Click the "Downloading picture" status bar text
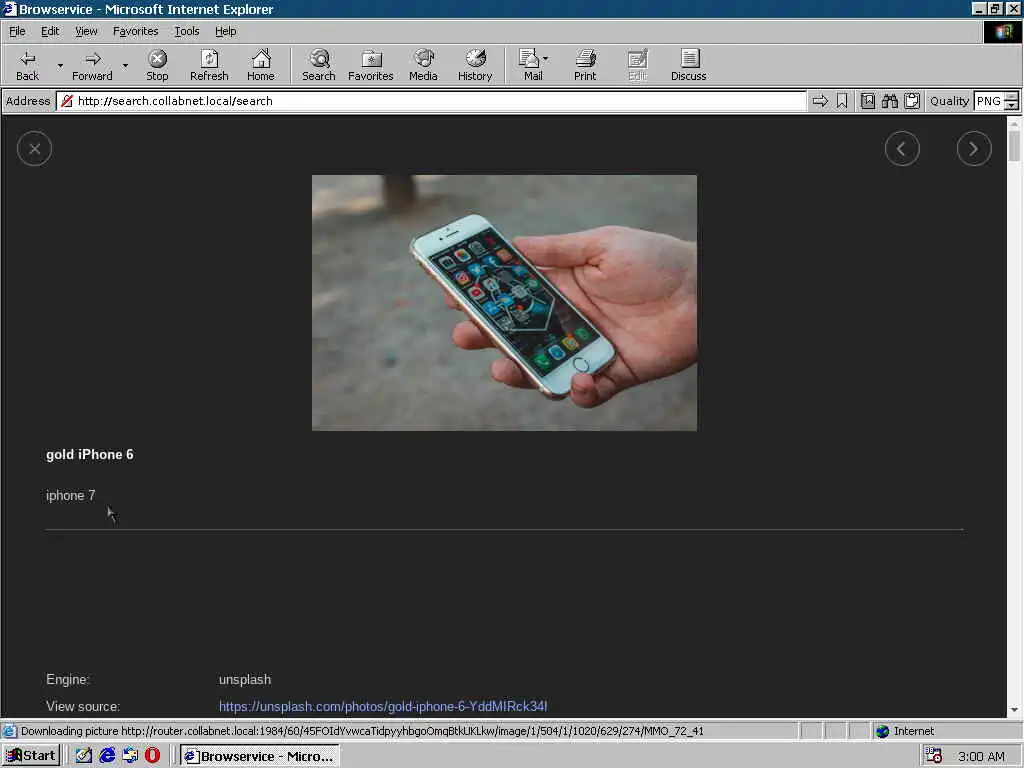Image resolution: width=1024 pixels, height=768 pixels. [362, 731]
